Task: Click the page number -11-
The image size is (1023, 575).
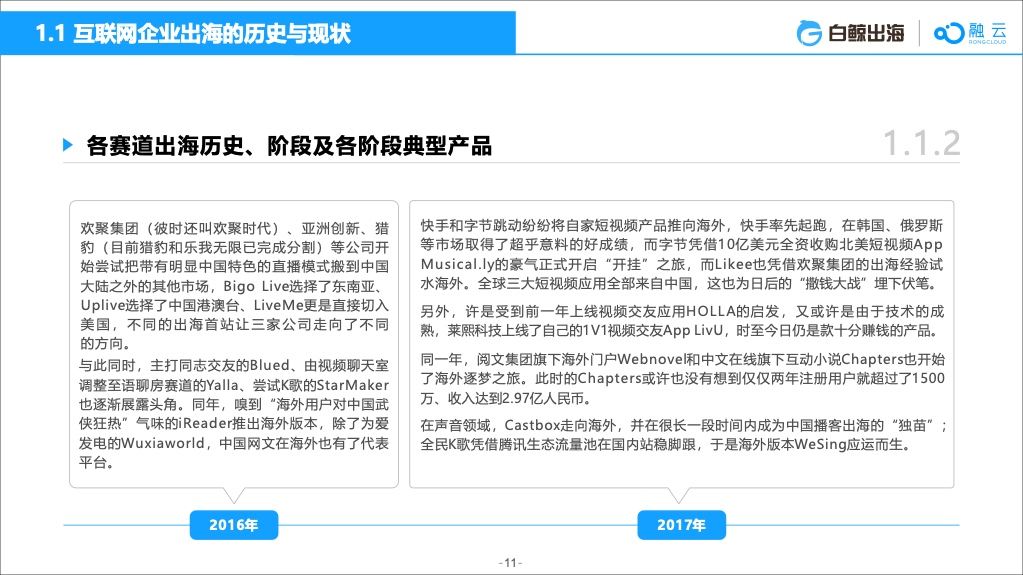Action: pos(510,563)
